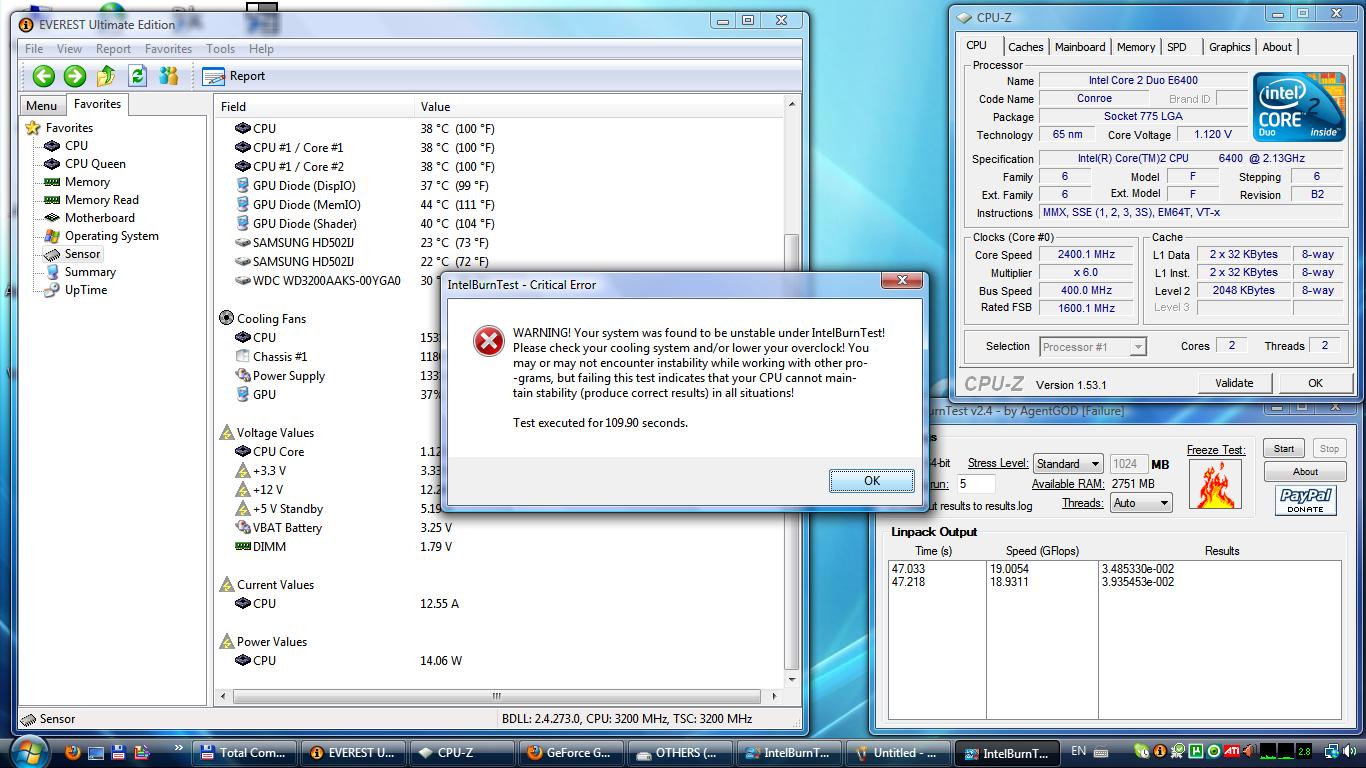This screenshot has height=768, width=1366.
Task: Click About button in IntelBurnTest
Action: point(1305,472)
